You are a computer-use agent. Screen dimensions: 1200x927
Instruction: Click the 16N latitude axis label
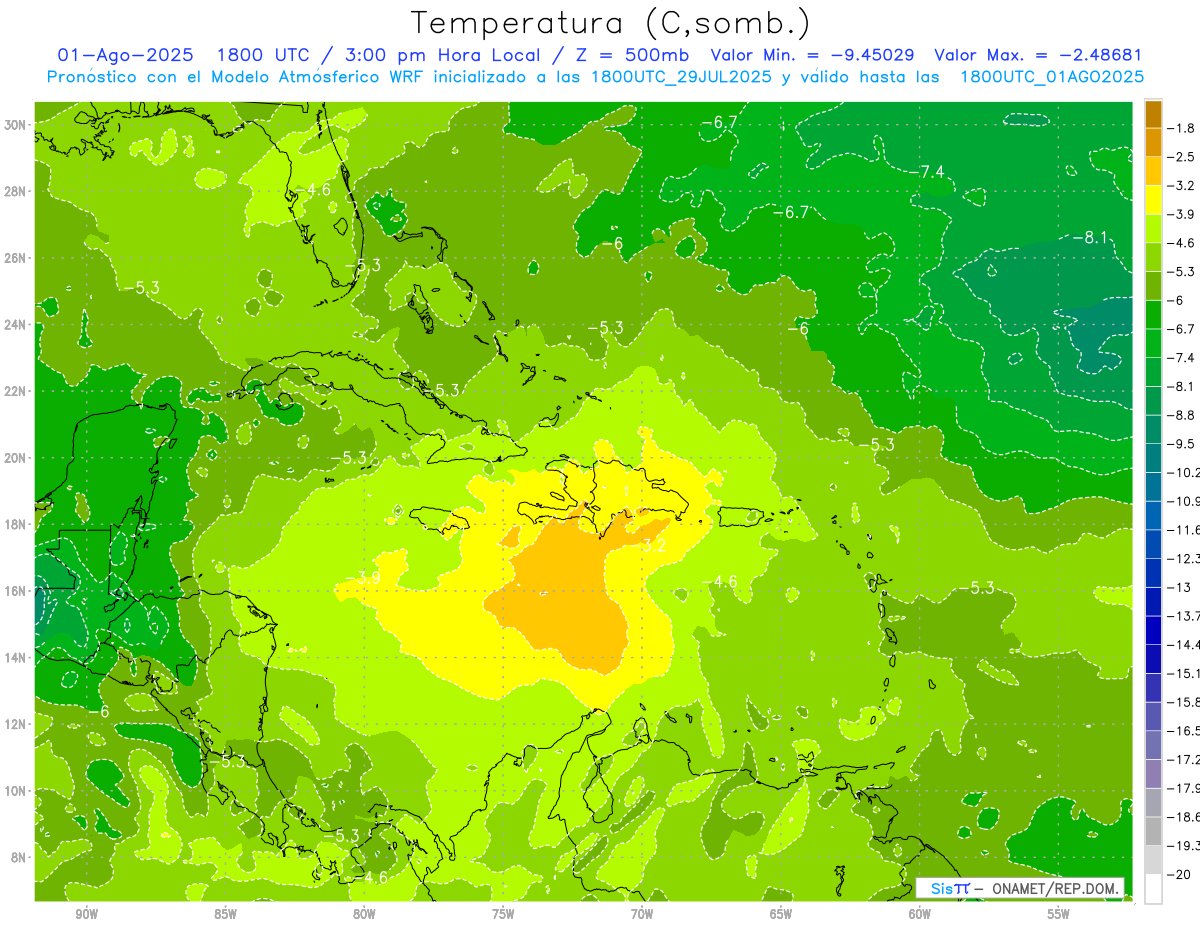pyautogui.click(x=17, y=590)
